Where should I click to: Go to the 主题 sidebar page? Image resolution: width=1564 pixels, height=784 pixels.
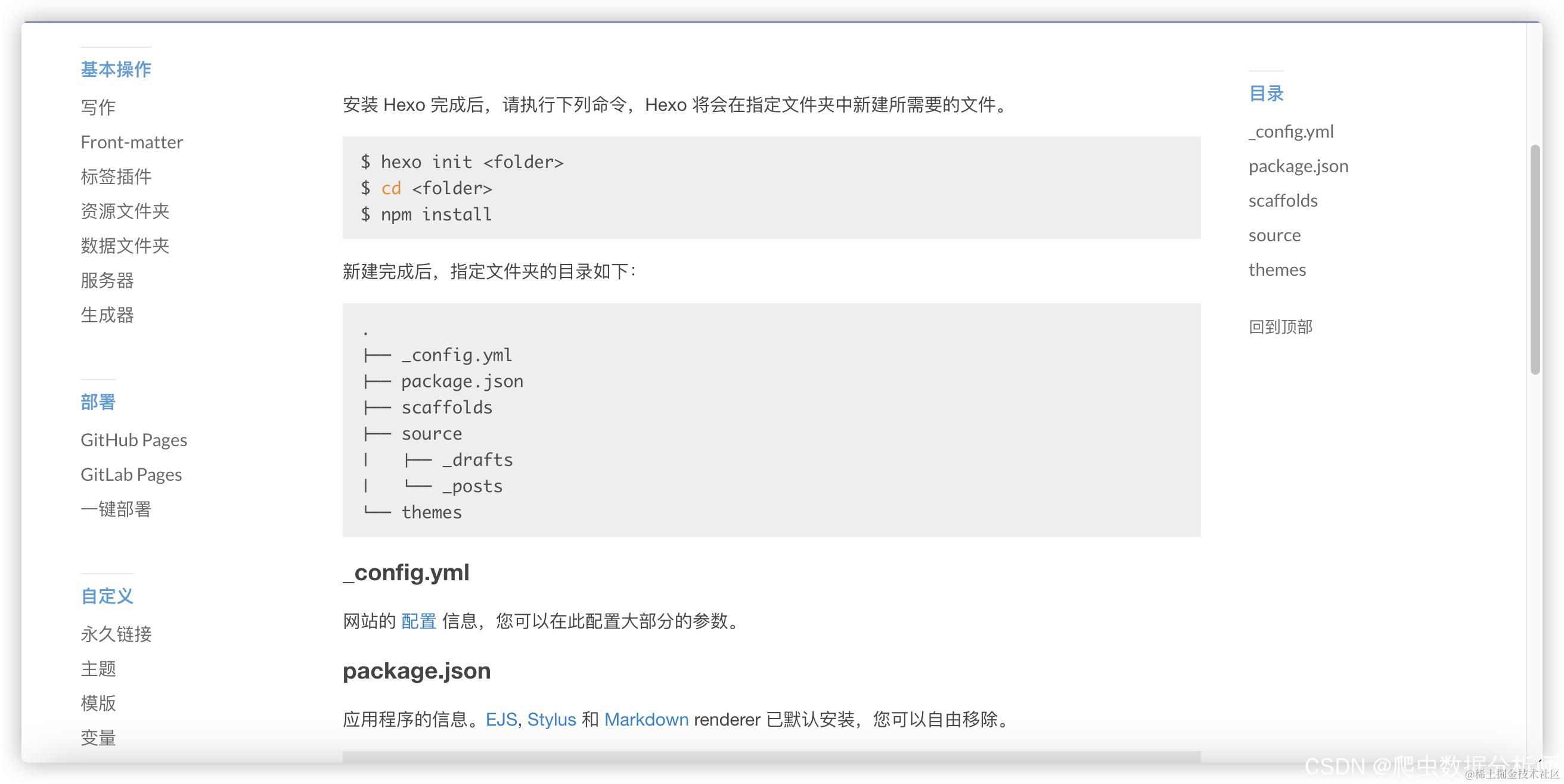[98, 668]
